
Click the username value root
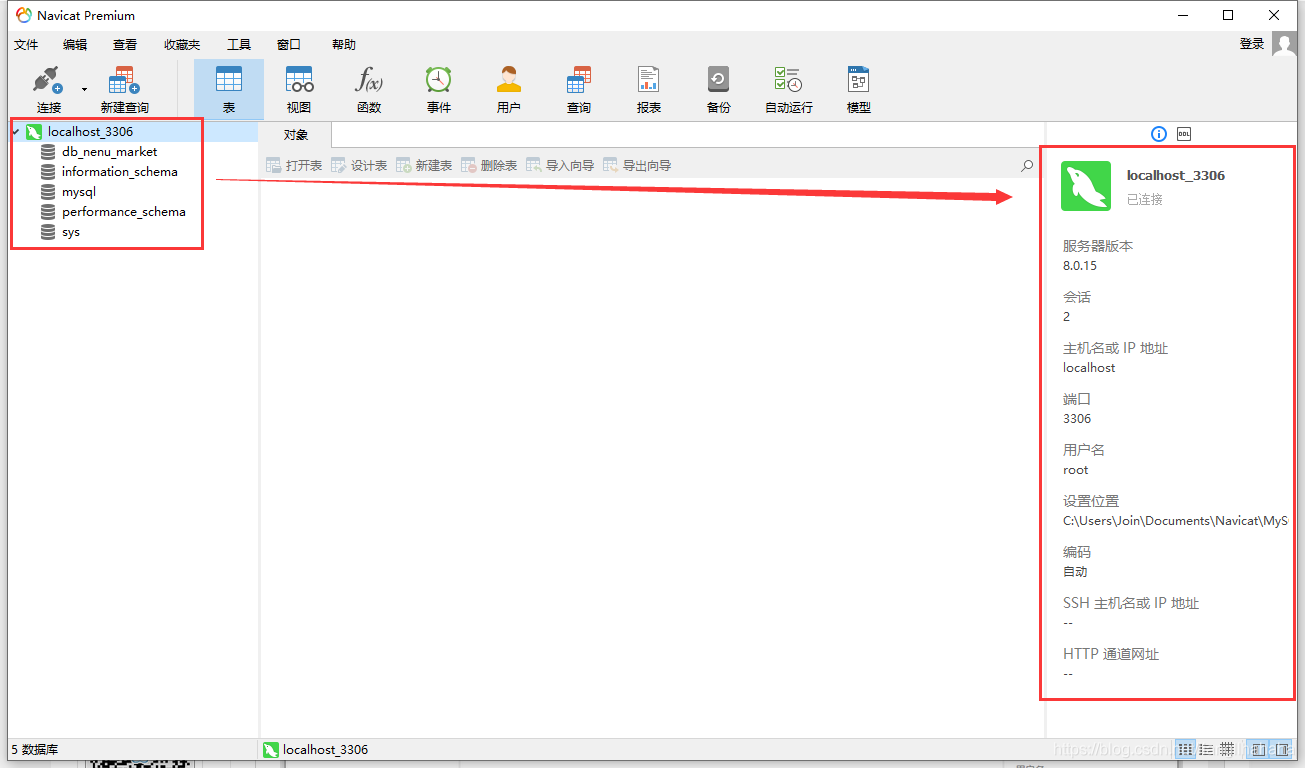(x=1076, y=470)
